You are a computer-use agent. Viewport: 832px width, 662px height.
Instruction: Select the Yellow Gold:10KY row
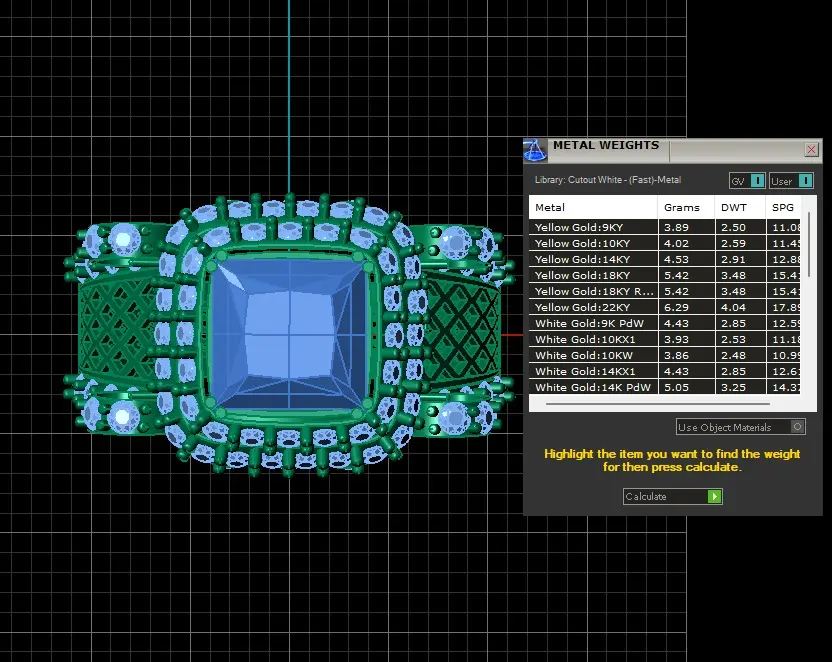coord(664,243)
